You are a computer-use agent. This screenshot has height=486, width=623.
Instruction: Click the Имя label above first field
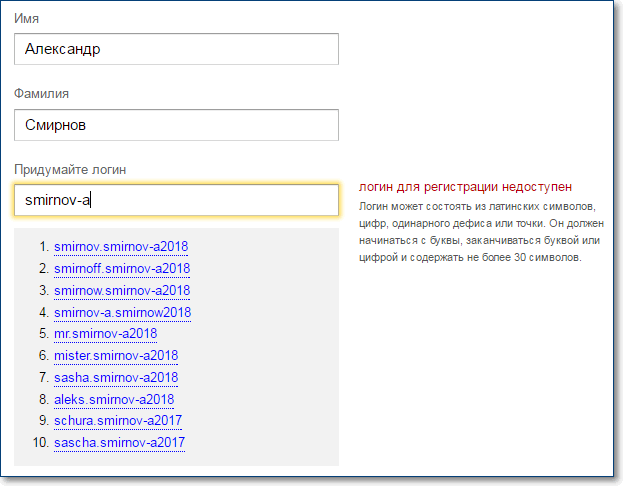(26, 18)
